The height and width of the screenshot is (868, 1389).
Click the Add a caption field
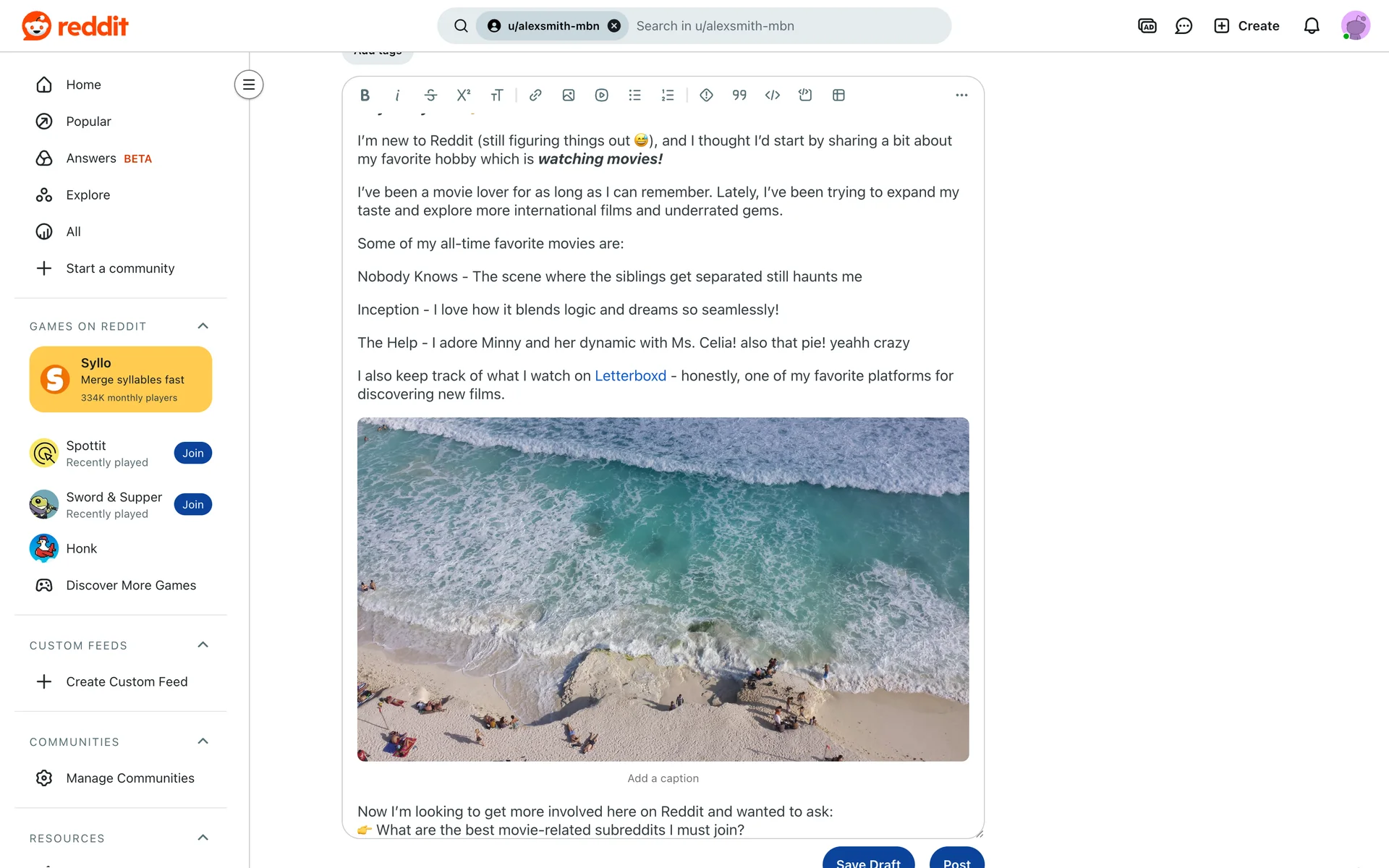663,778
